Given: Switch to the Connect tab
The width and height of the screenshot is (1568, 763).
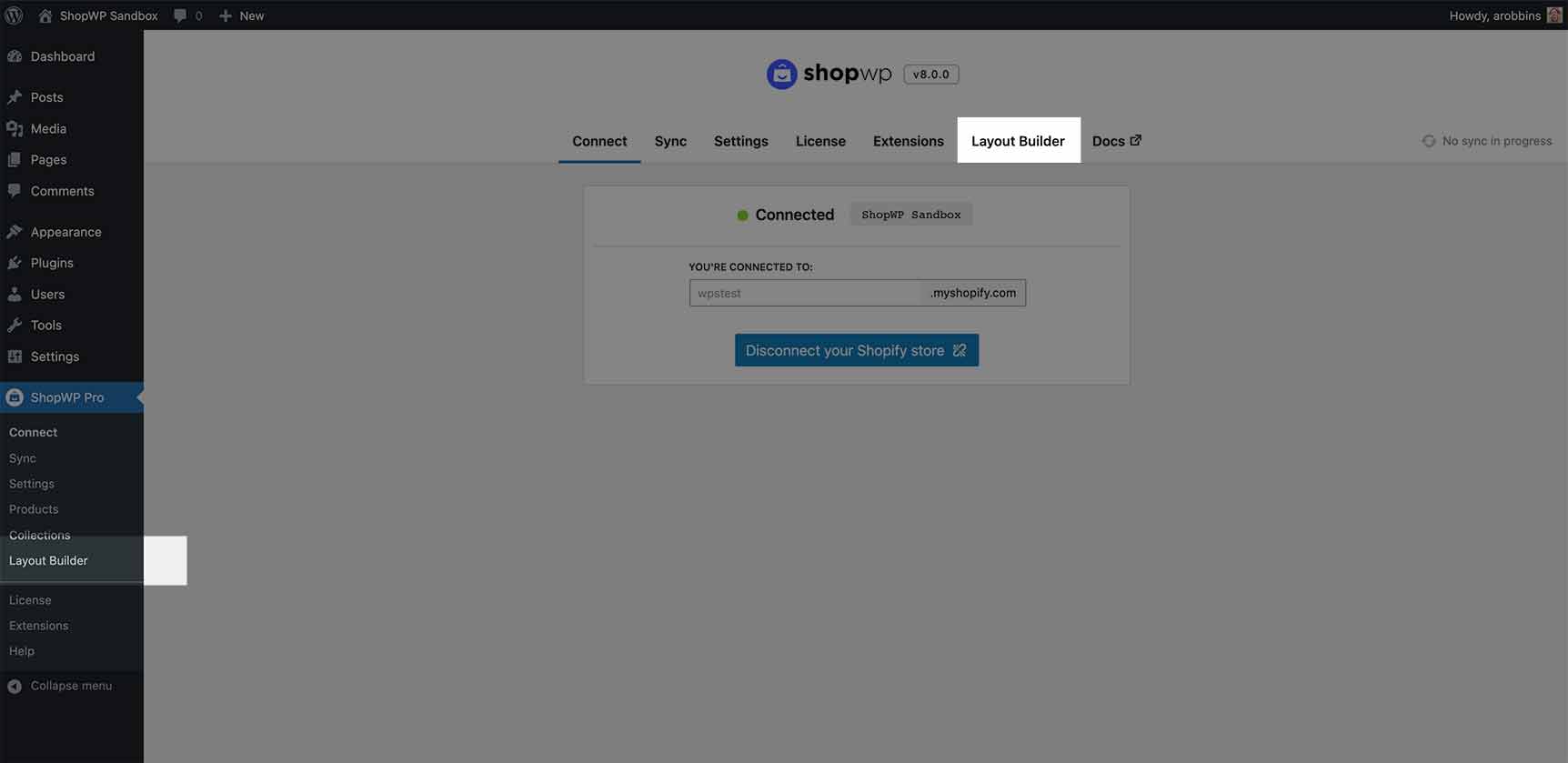Looking at the screenshot, I should click(x=599, y=141).
